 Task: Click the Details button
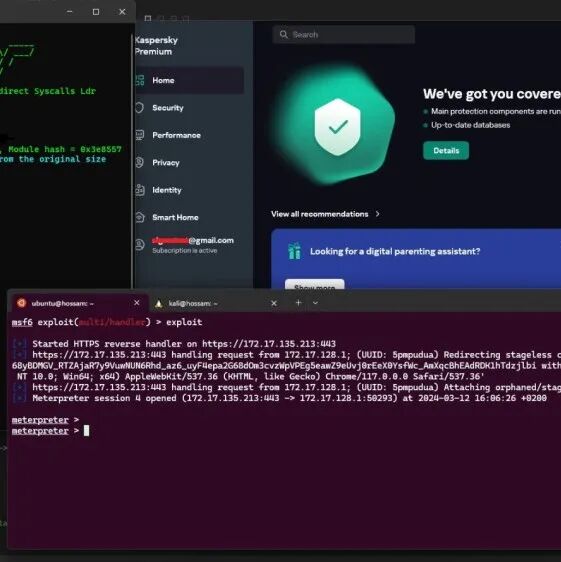click(446, 151)
